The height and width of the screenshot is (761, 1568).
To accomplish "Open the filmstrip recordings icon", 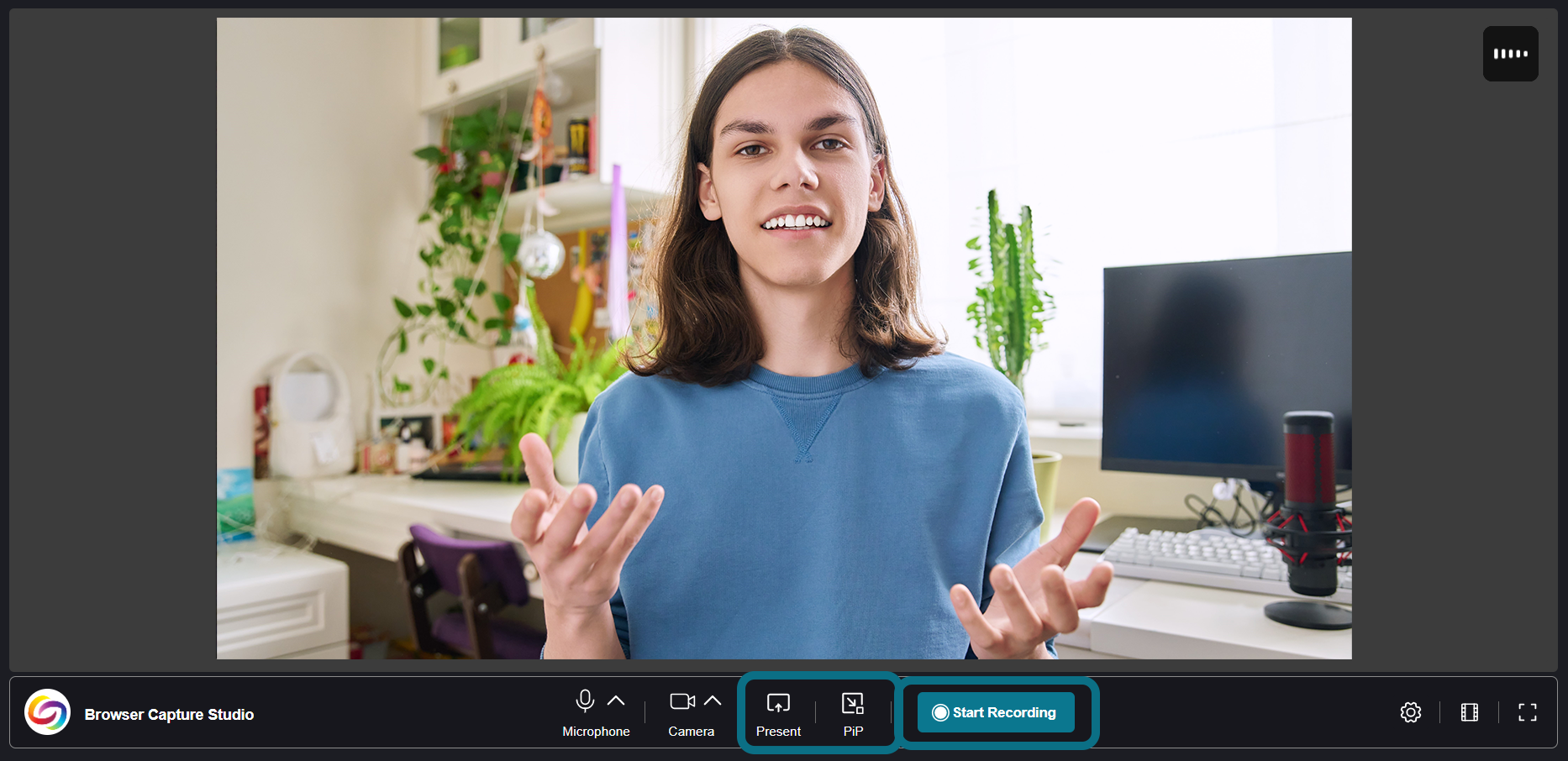I will pos(1470,712).
